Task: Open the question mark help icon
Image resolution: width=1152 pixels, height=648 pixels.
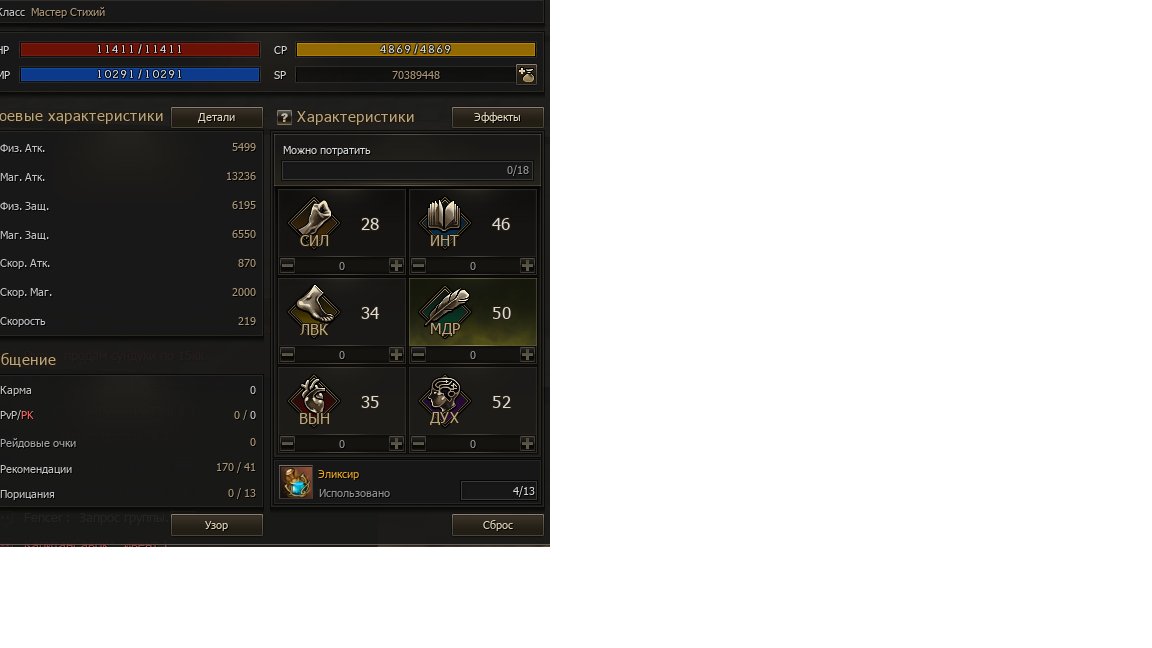Action: pos(284,118)
